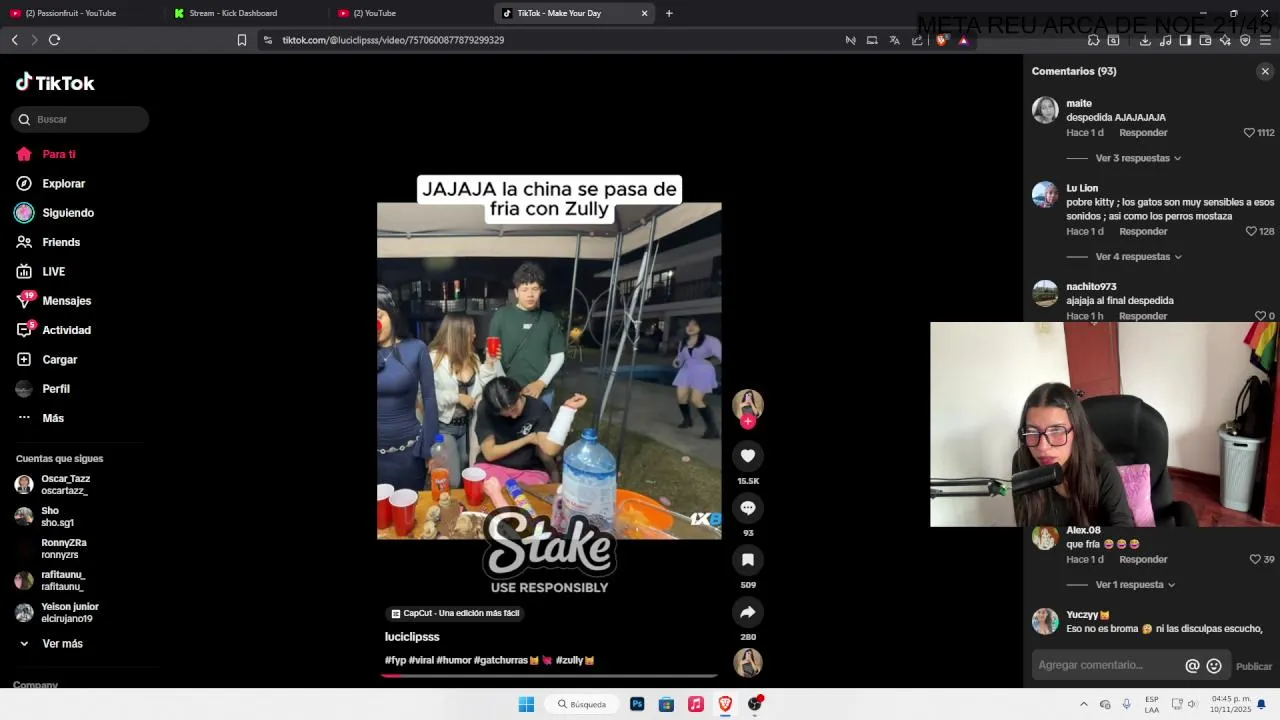Reply to maite's comment
The image size is (1280, 720).
[1143, 132]
